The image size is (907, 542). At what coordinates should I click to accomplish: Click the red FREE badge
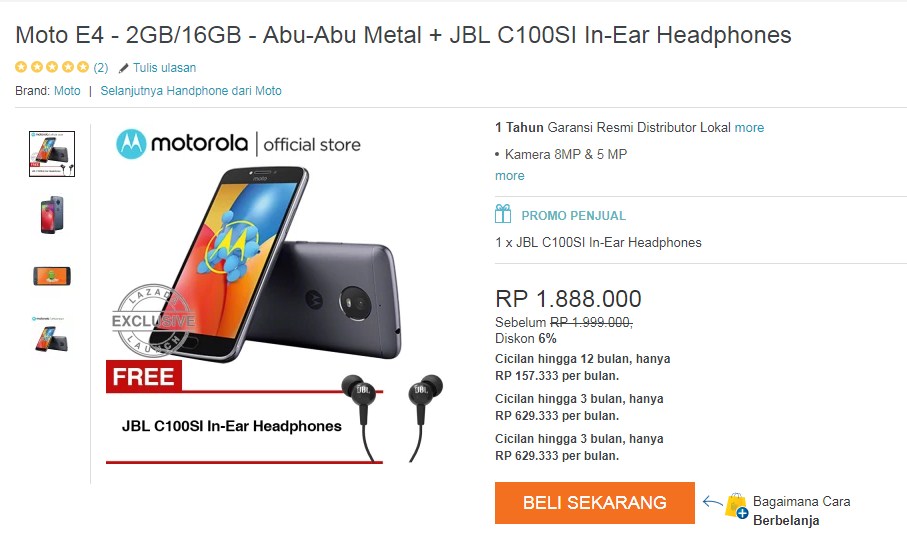144,376
